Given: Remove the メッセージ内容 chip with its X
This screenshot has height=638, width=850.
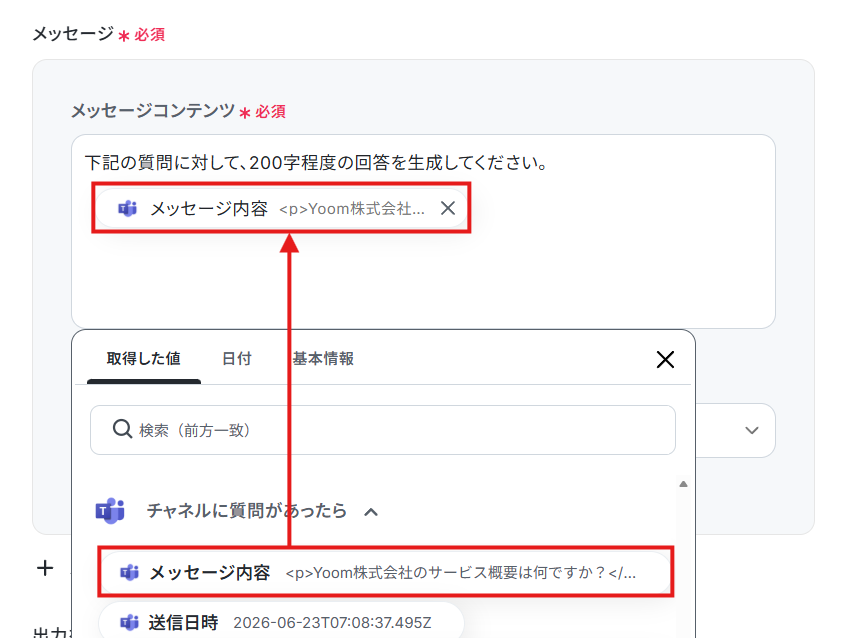Looking at the screenshot, I should (x=448, y=208).
